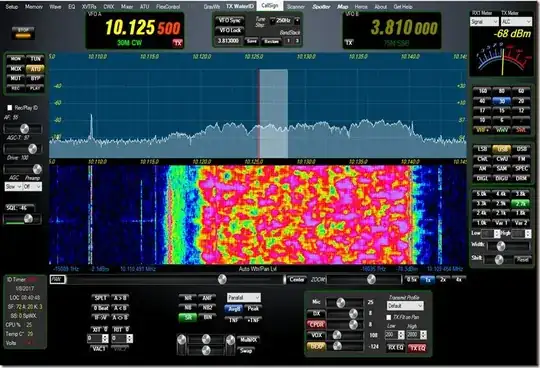Viewport: 540px width, 368px height.
Task: Open the AGC Slow dropdown
Action: 13,187
